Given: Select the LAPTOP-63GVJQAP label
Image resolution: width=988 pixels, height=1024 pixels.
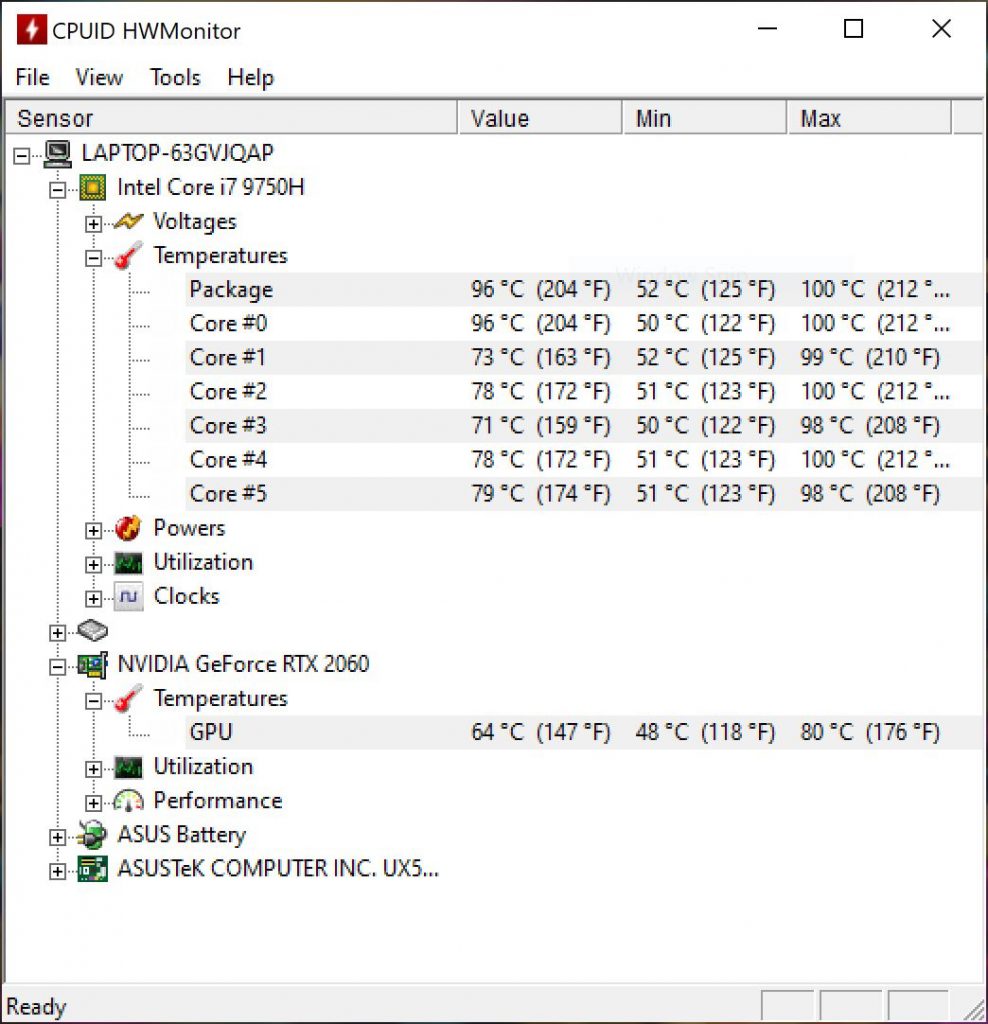Looking at the screenshot, I should 178,153.
